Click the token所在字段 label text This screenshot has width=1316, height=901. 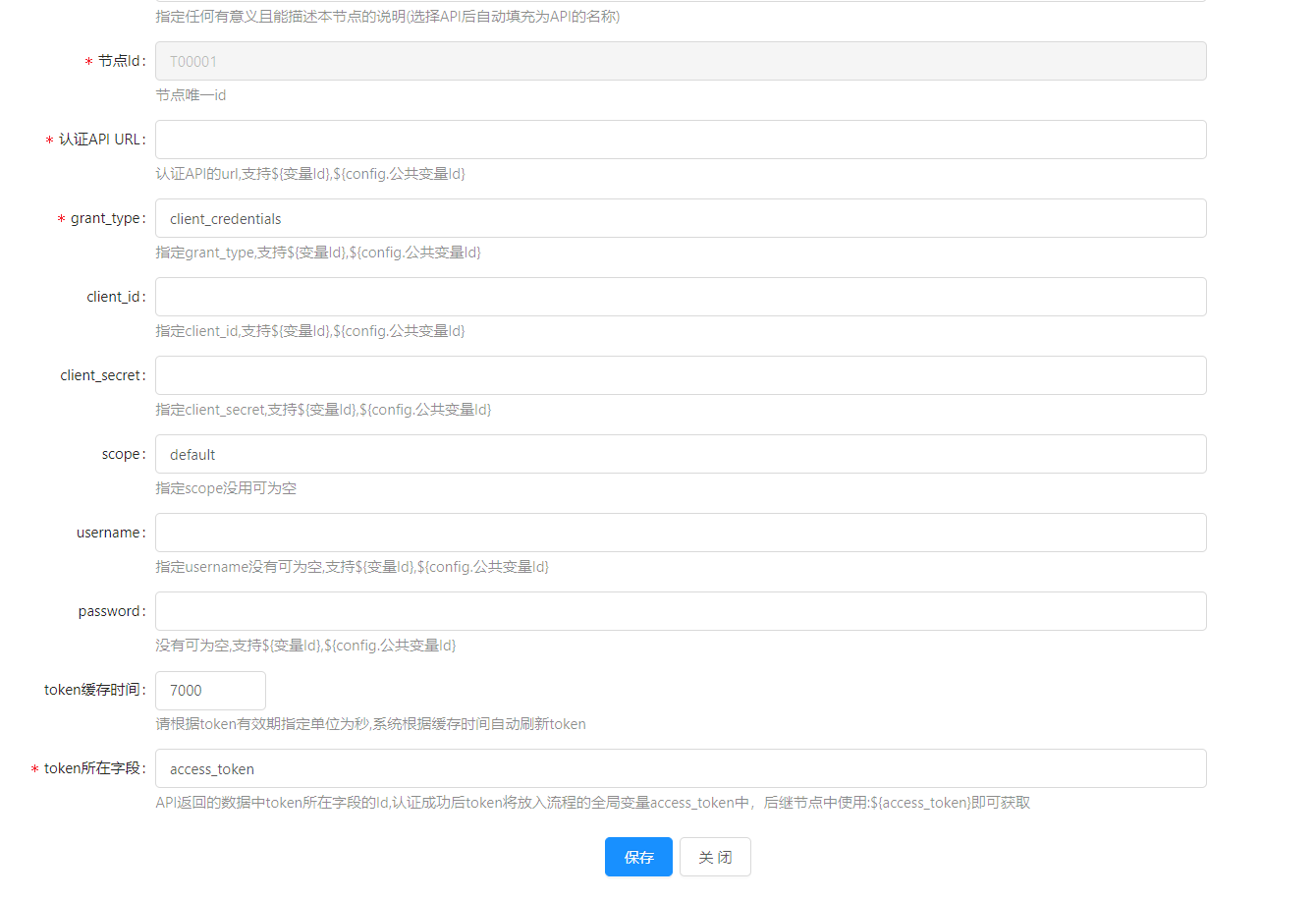pyautogui.click(x=92, y=768)
